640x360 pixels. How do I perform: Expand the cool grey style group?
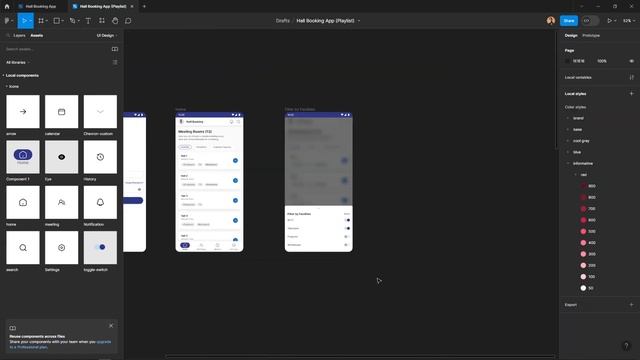pyautogui.click(x=568, y=141)
